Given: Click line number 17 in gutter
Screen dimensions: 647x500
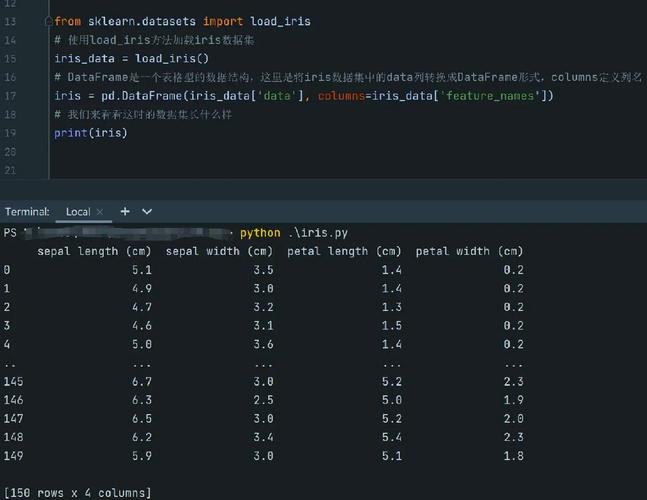Looking at the screenshot, I should click(10, 96).
